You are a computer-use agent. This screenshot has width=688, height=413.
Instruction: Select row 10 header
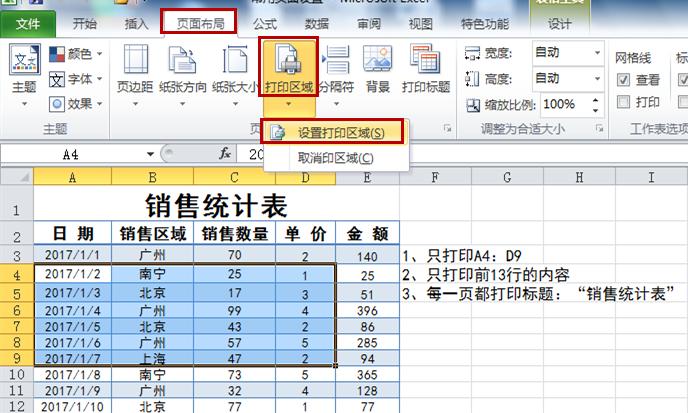[17, 374]
